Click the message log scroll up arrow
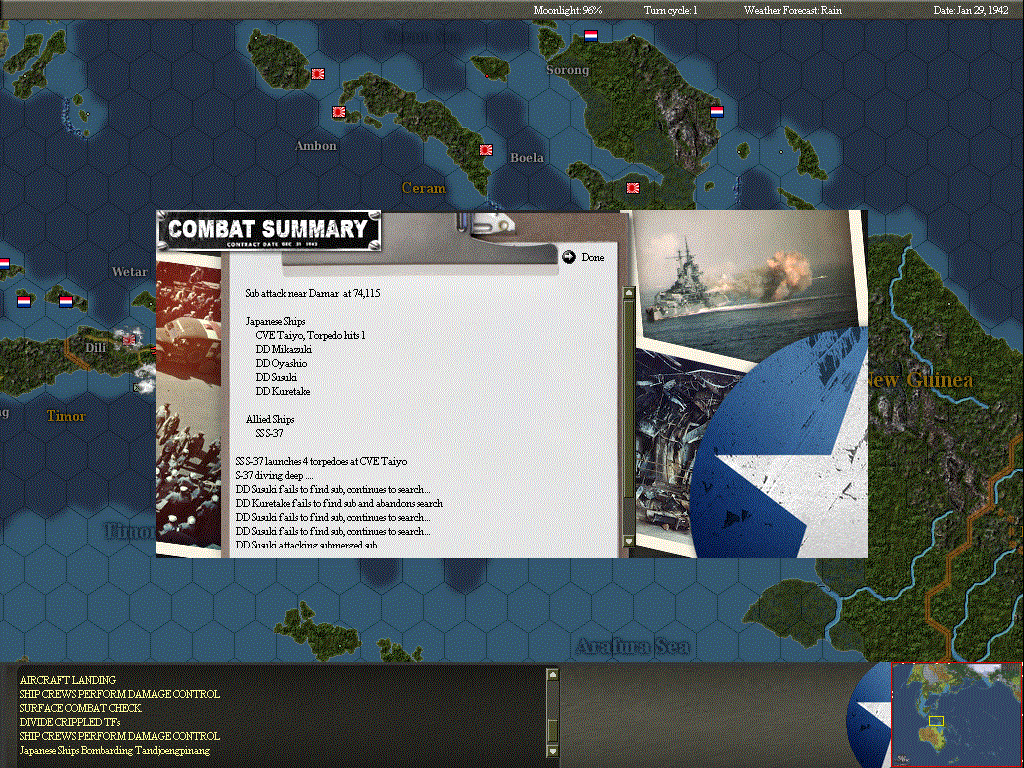 click(552, 675)
